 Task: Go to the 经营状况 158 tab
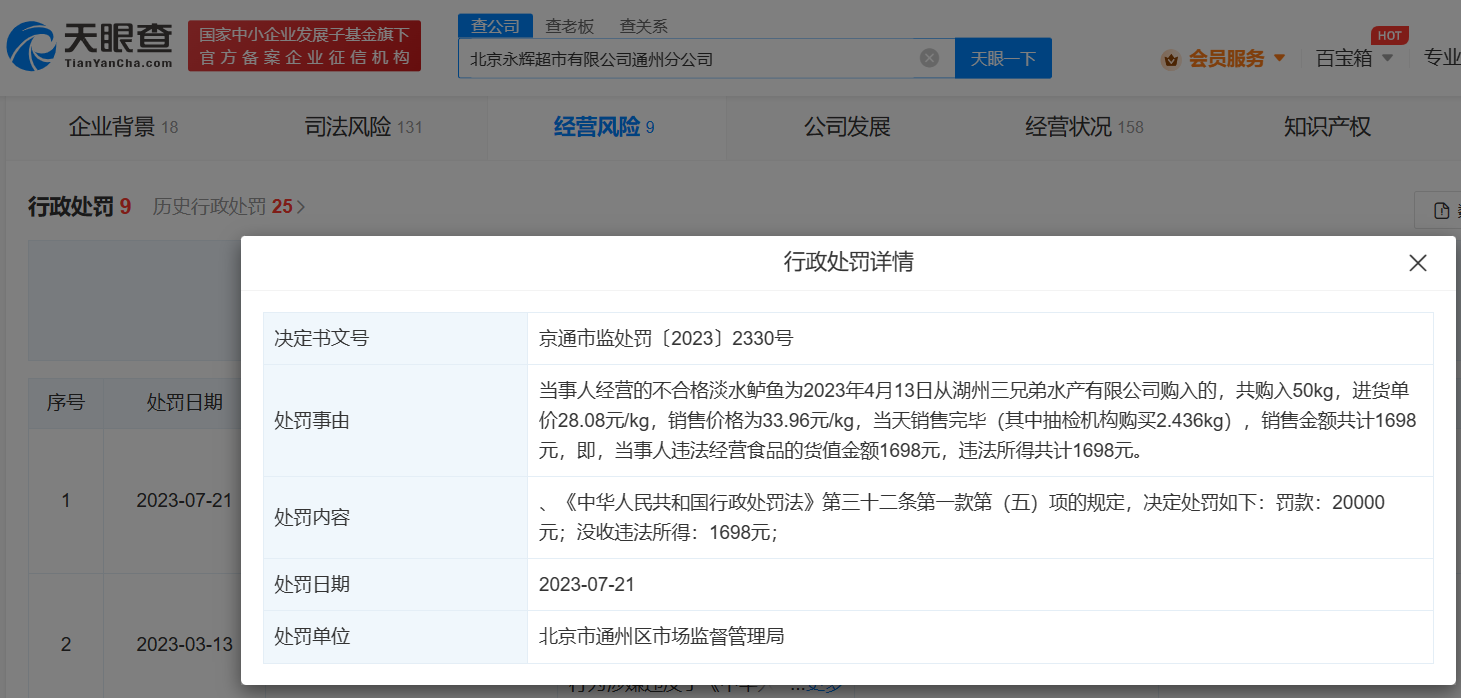point(1083,127)
